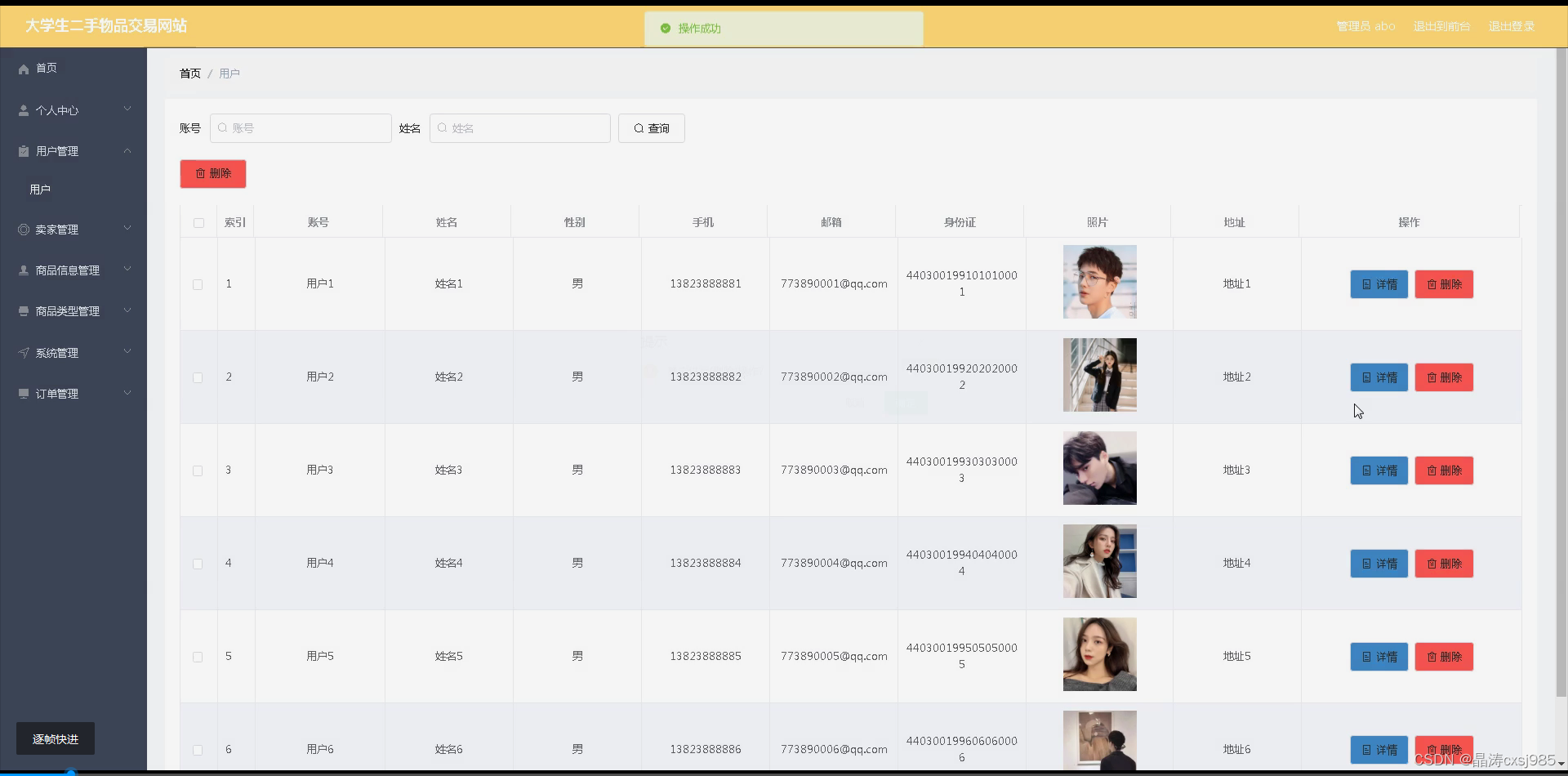
Task: Click the 逐帧快进 progress control at bottom
Action: tap(55, 738)
